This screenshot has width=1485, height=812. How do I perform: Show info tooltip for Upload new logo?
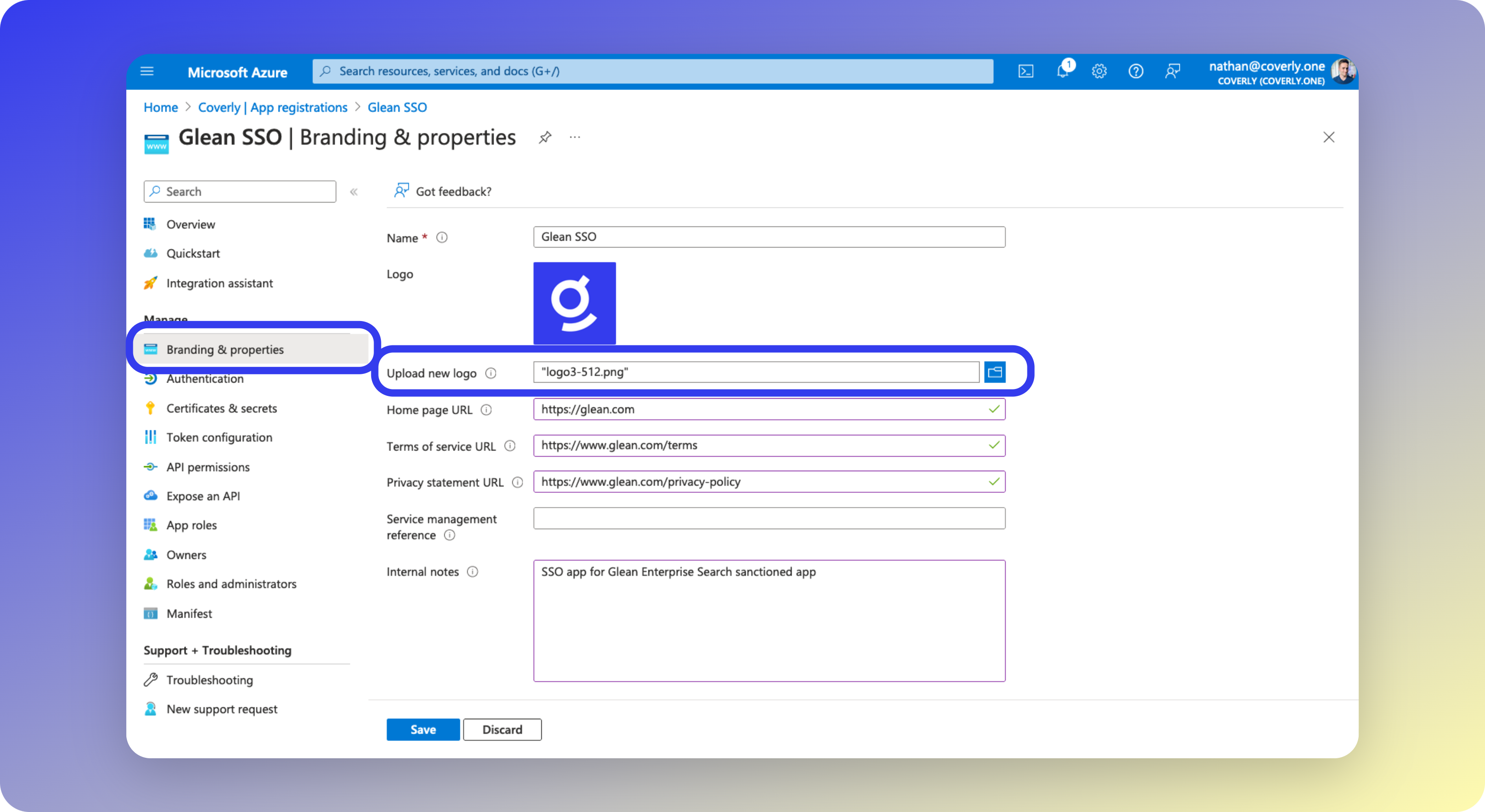click(x=491, y=373)
